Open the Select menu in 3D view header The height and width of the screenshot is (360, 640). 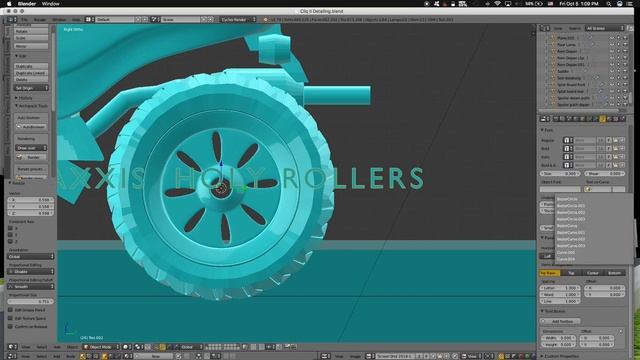pyautogui.click(x=42, y=347)
